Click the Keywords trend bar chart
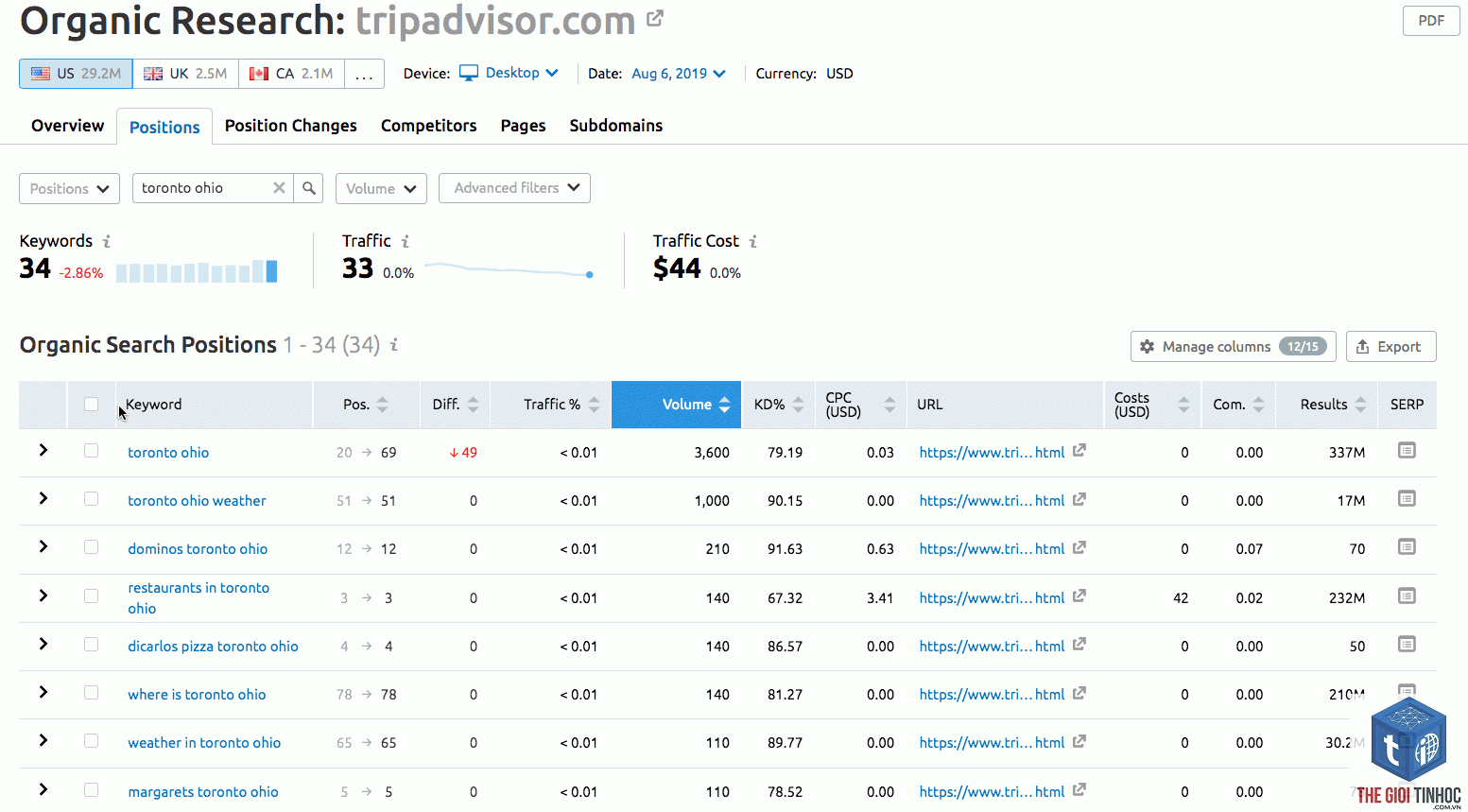The width and height of the screenshot is (1468, 812). (x=197, y=272)
